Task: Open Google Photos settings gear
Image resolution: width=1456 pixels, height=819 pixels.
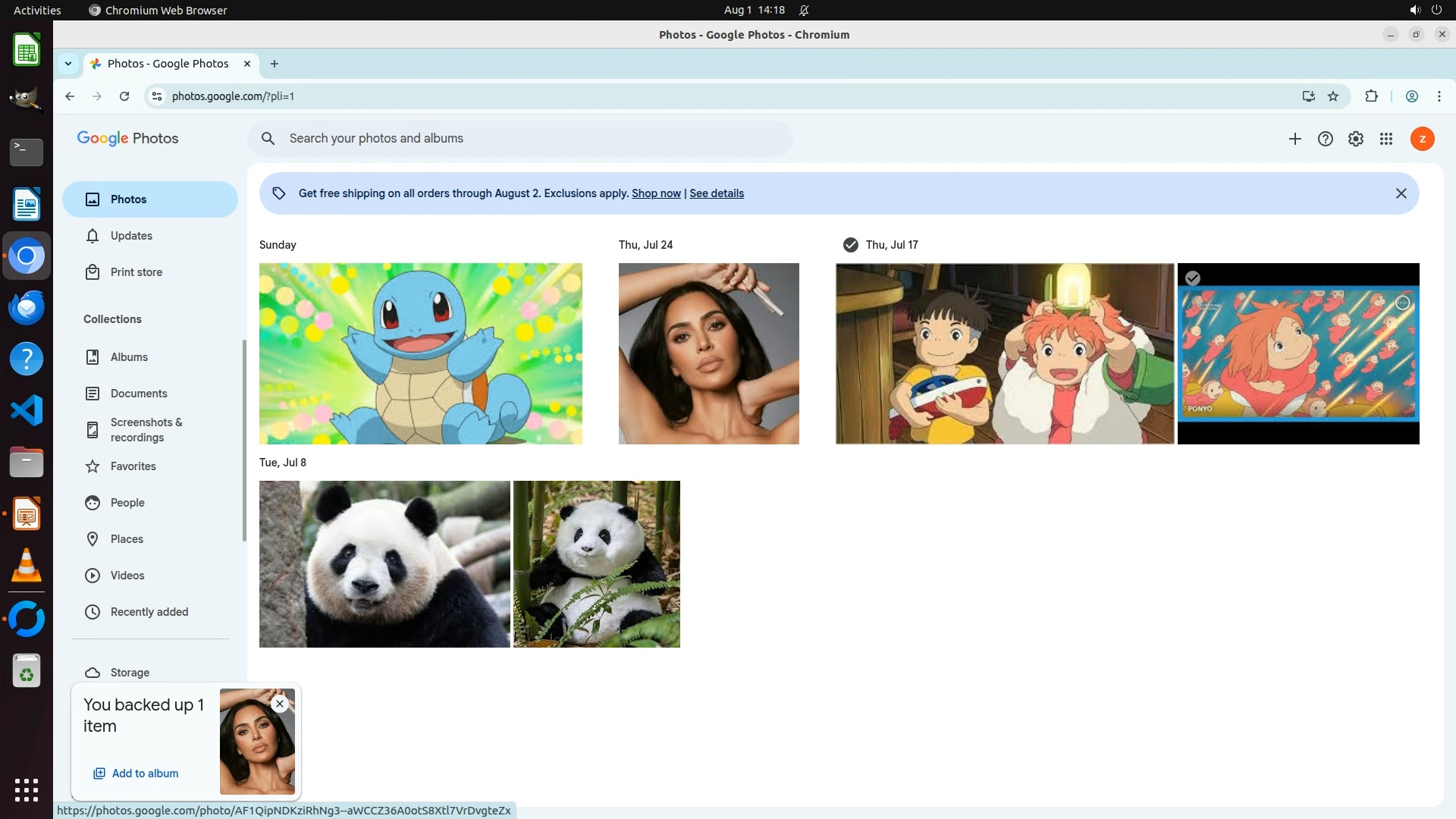Action: click(x=1355, y=139)
